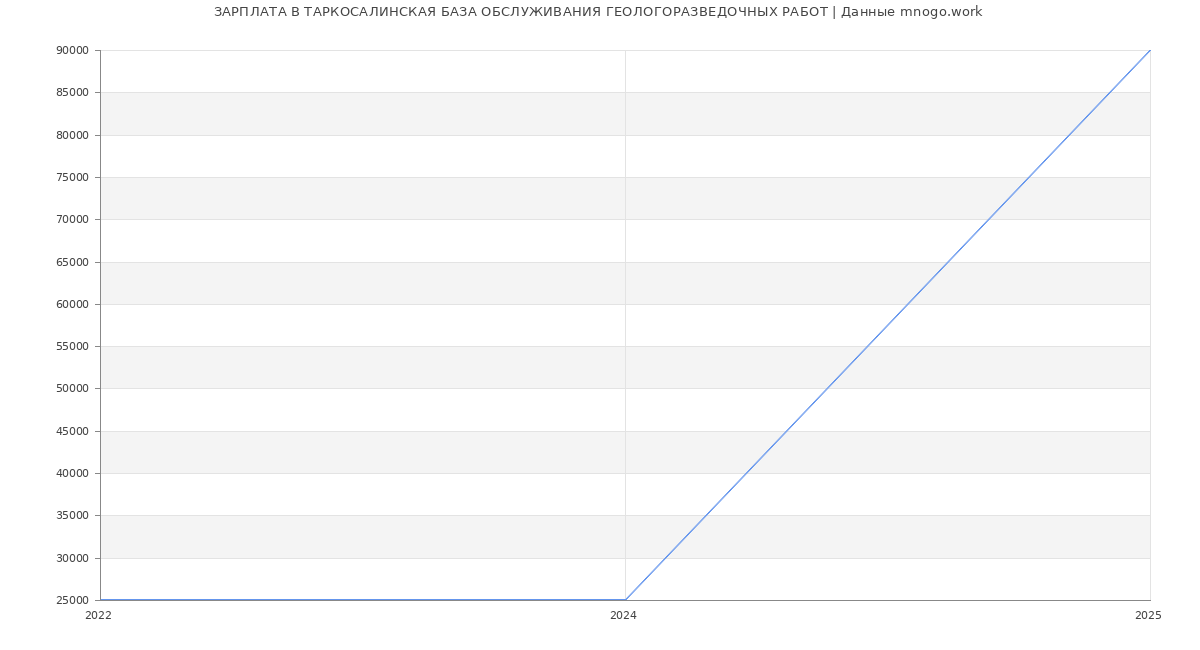Click the 2024 x-axis label
Screen dimensions: 1200x650
pyautogui.click(x=623, y=616)
